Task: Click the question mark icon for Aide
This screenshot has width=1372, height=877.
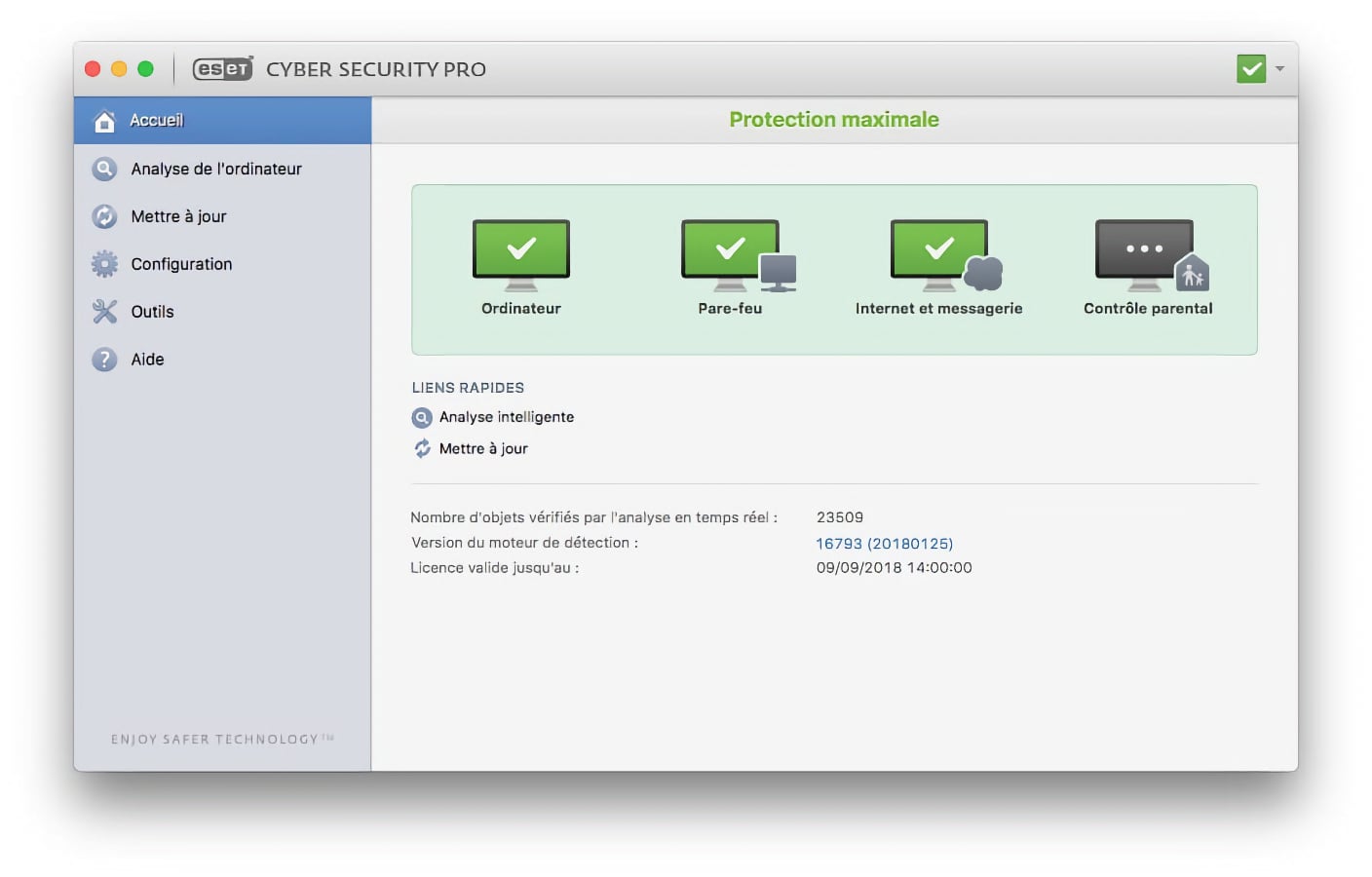Action: [x=104, y=360]
